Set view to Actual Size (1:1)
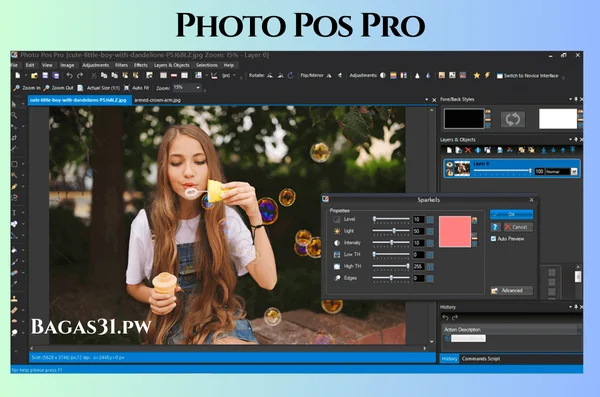Screen dimensions: 600x397 pos(99,88)
